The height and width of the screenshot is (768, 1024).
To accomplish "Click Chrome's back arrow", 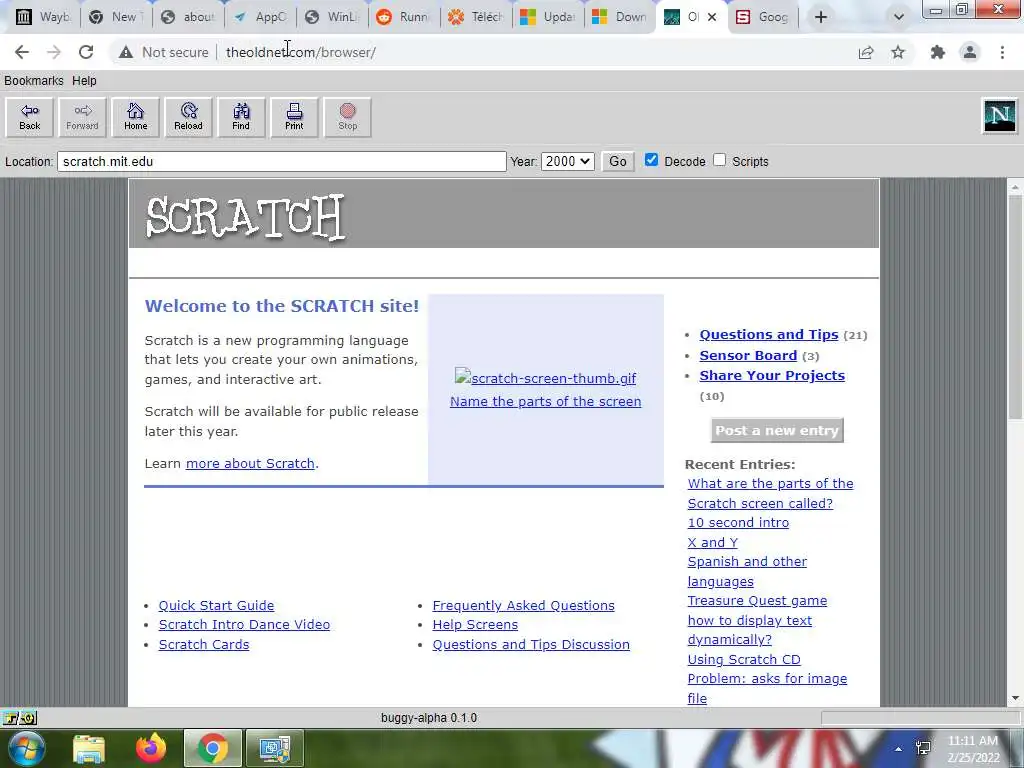I will 22,52.
